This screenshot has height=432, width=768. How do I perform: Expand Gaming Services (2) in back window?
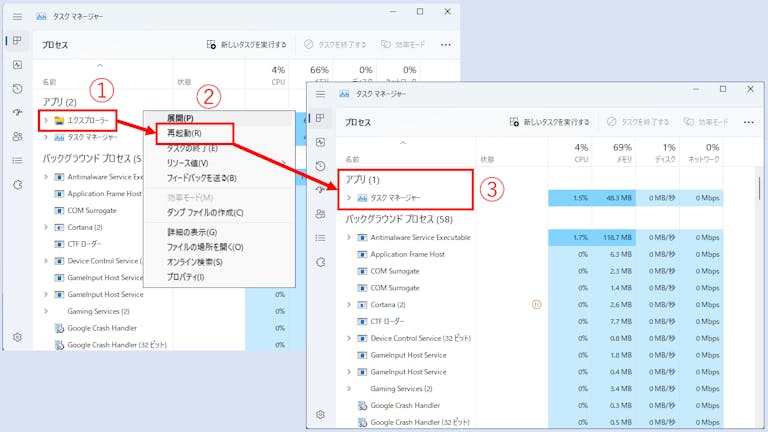(46, 312)
